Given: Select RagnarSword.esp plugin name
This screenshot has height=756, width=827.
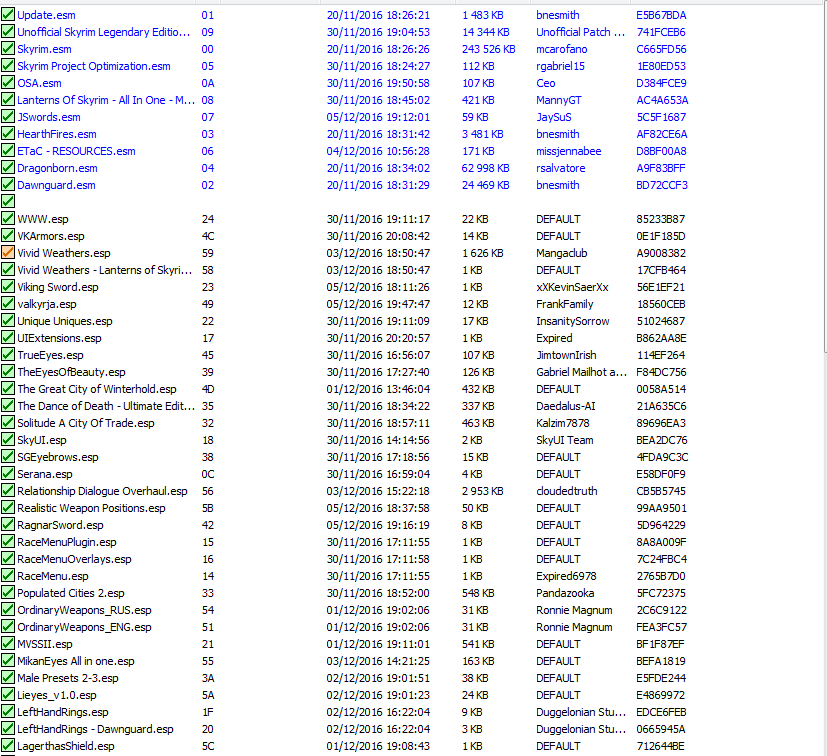Looking at the screenshot, I should click(x=60, y=525).
